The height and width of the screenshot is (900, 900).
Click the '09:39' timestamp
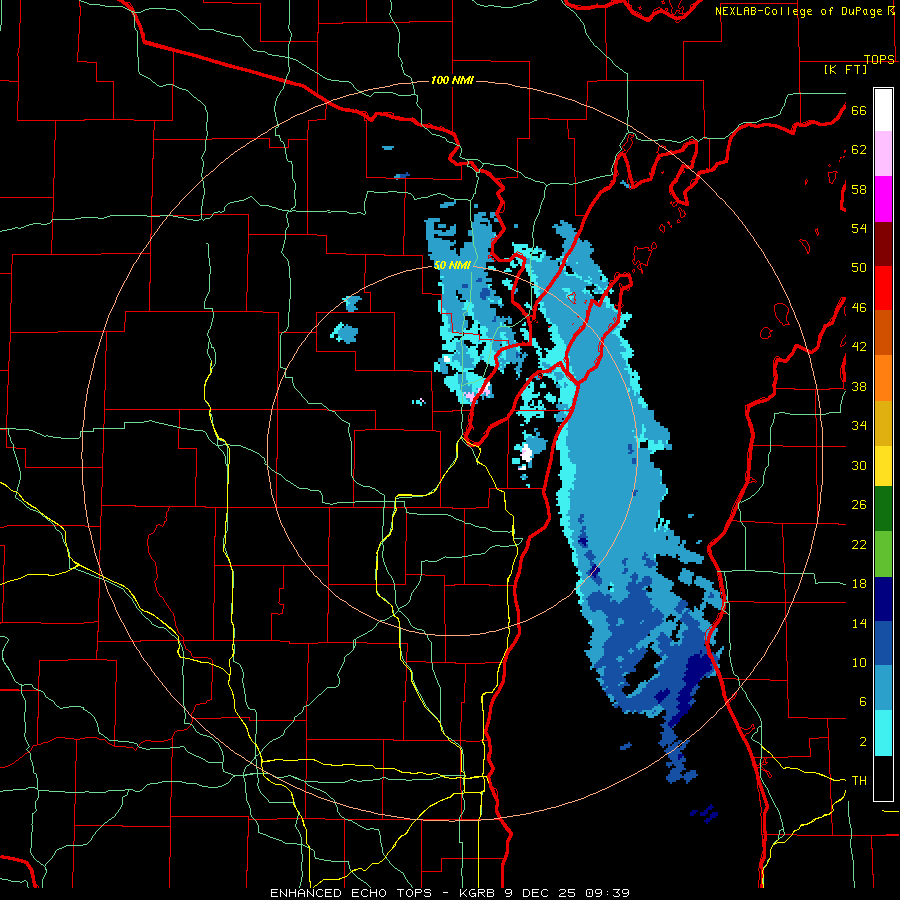[607, 893]
